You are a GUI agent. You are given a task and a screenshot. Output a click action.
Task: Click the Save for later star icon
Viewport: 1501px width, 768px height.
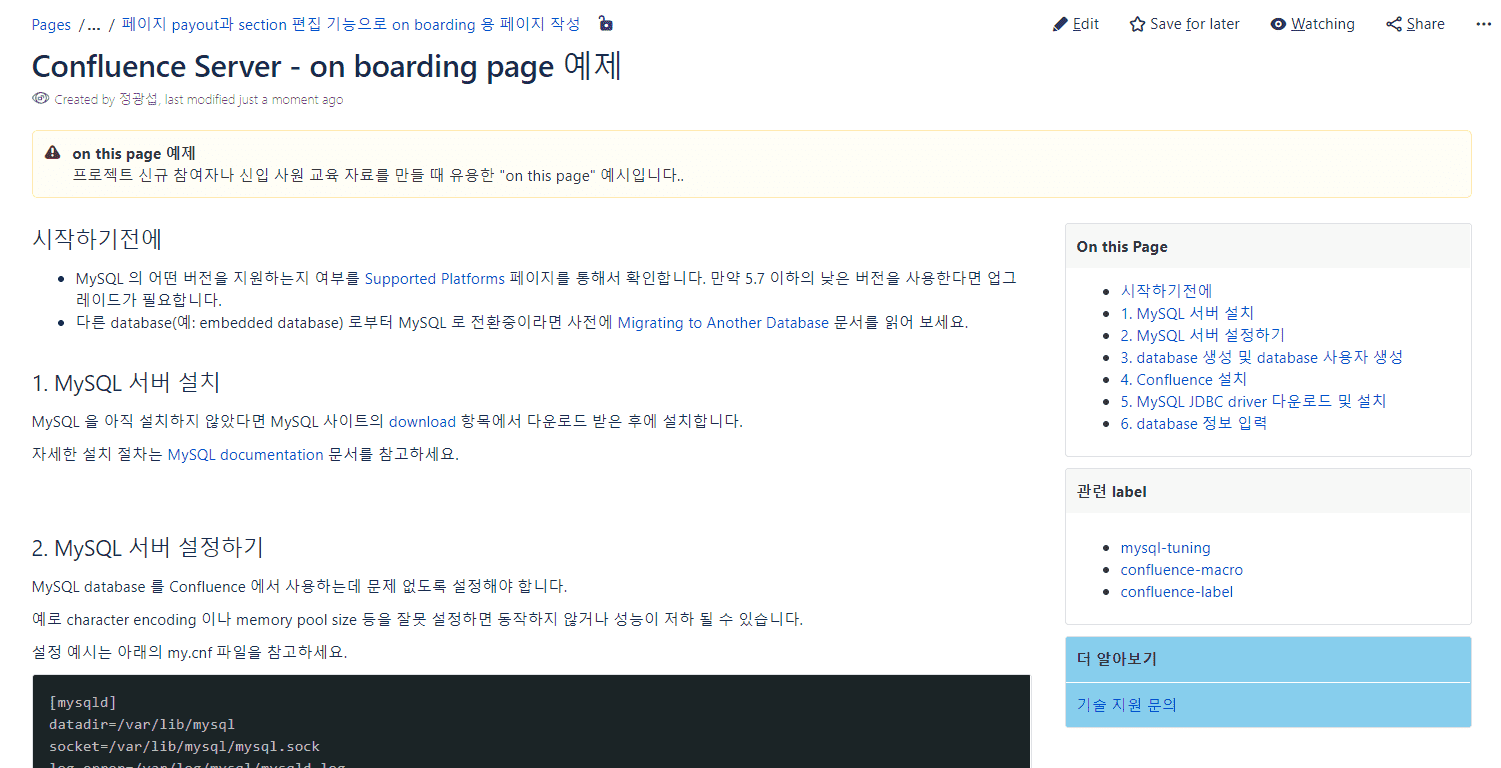(1137, 24)
